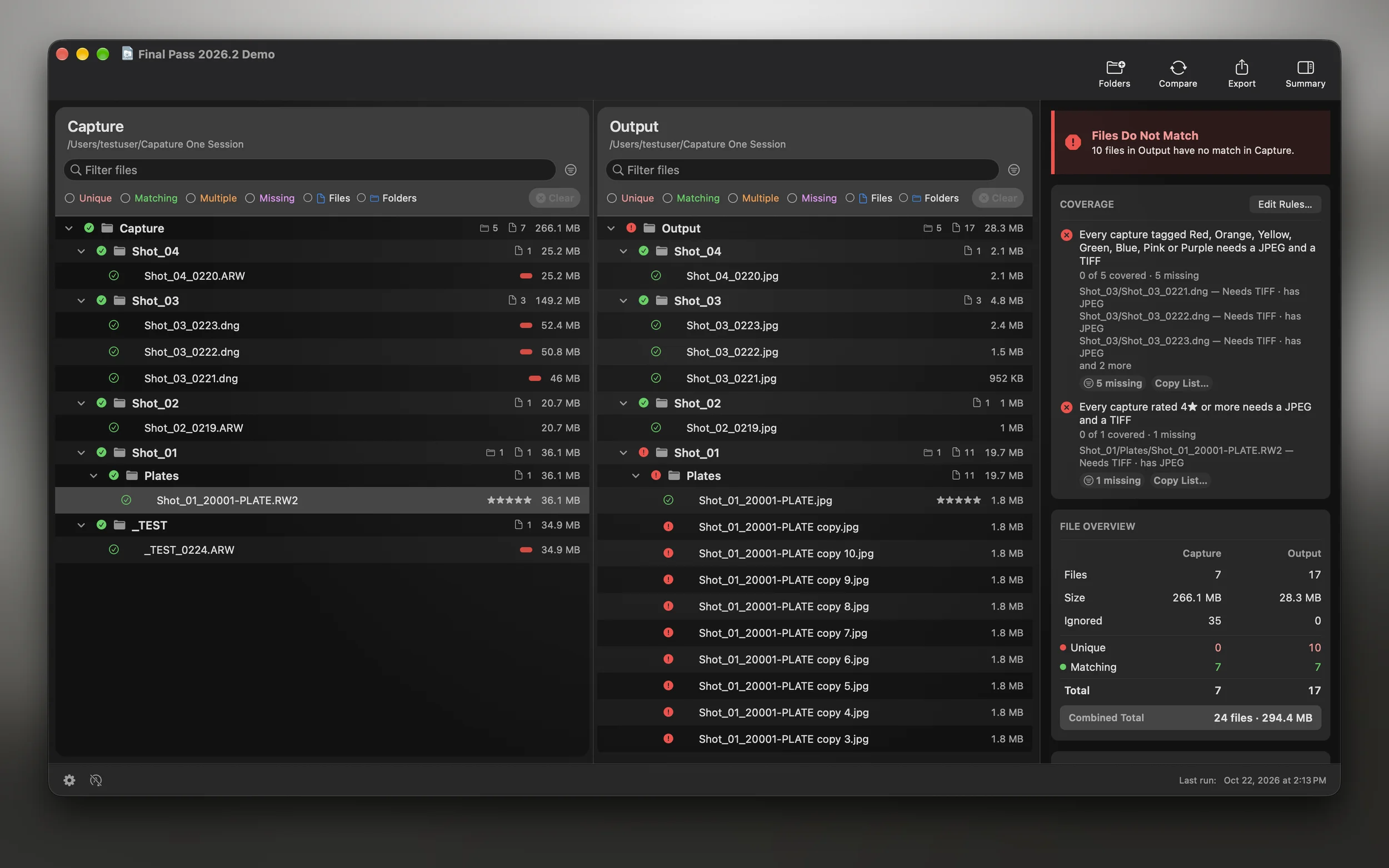Click red alert icon in Files Do Not Match banner

tap(1073, 142)
